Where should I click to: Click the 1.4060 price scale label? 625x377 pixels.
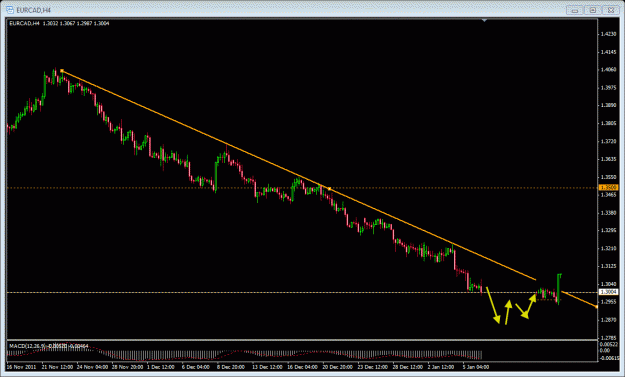click(608, 69)
